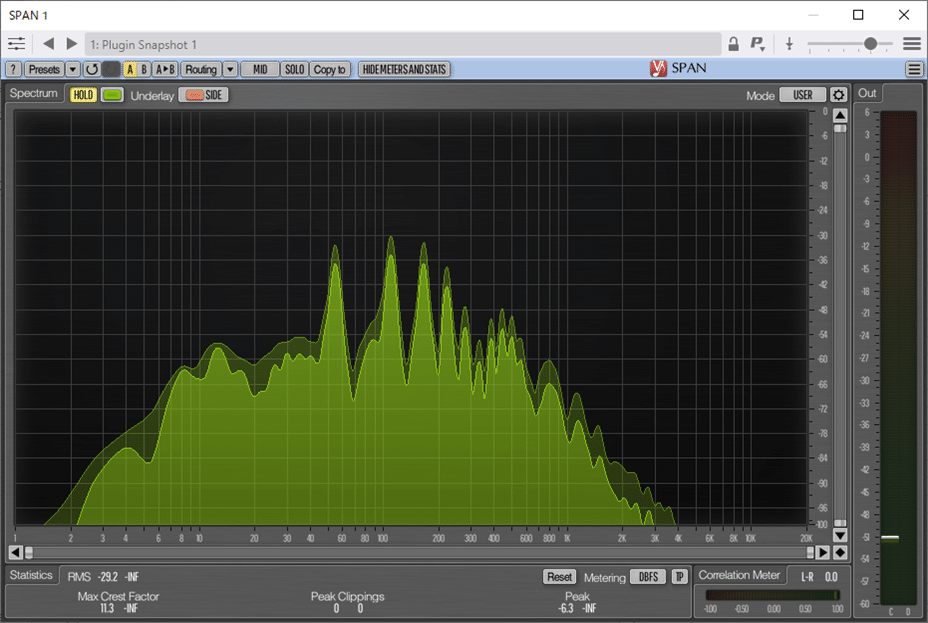Click the down arrow pin icon
The image size is (928, 623).
click(789, 44)
